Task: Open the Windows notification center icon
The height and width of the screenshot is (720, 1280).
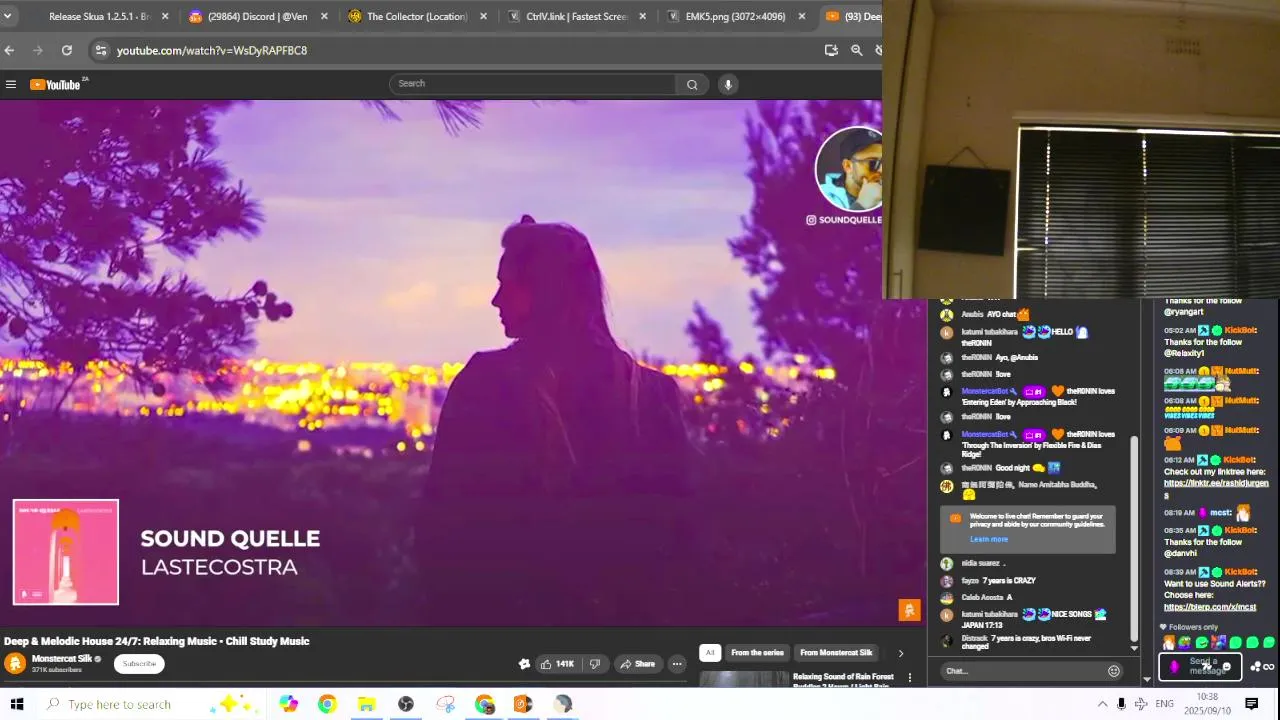Action: tap(1251, 704)
